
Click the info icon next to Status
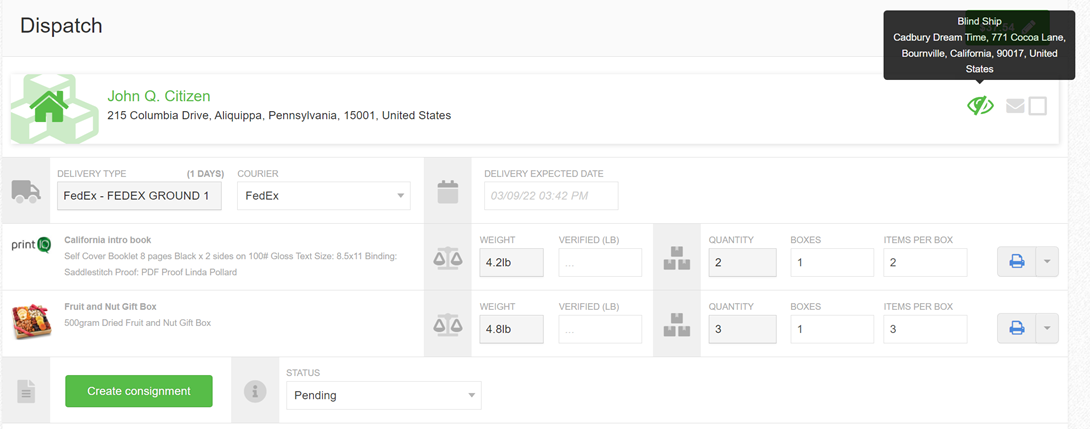(256, 392)
